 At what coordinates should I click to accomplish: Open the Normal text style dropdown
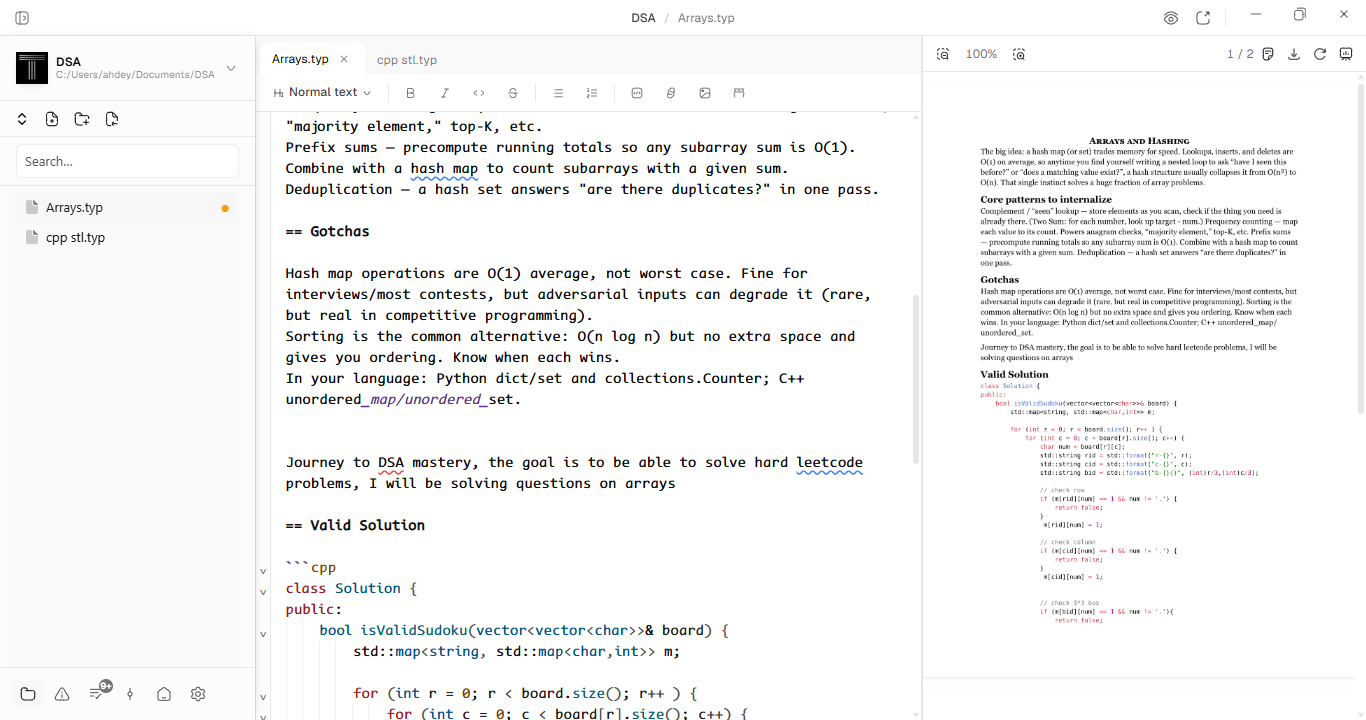point(321,92)
